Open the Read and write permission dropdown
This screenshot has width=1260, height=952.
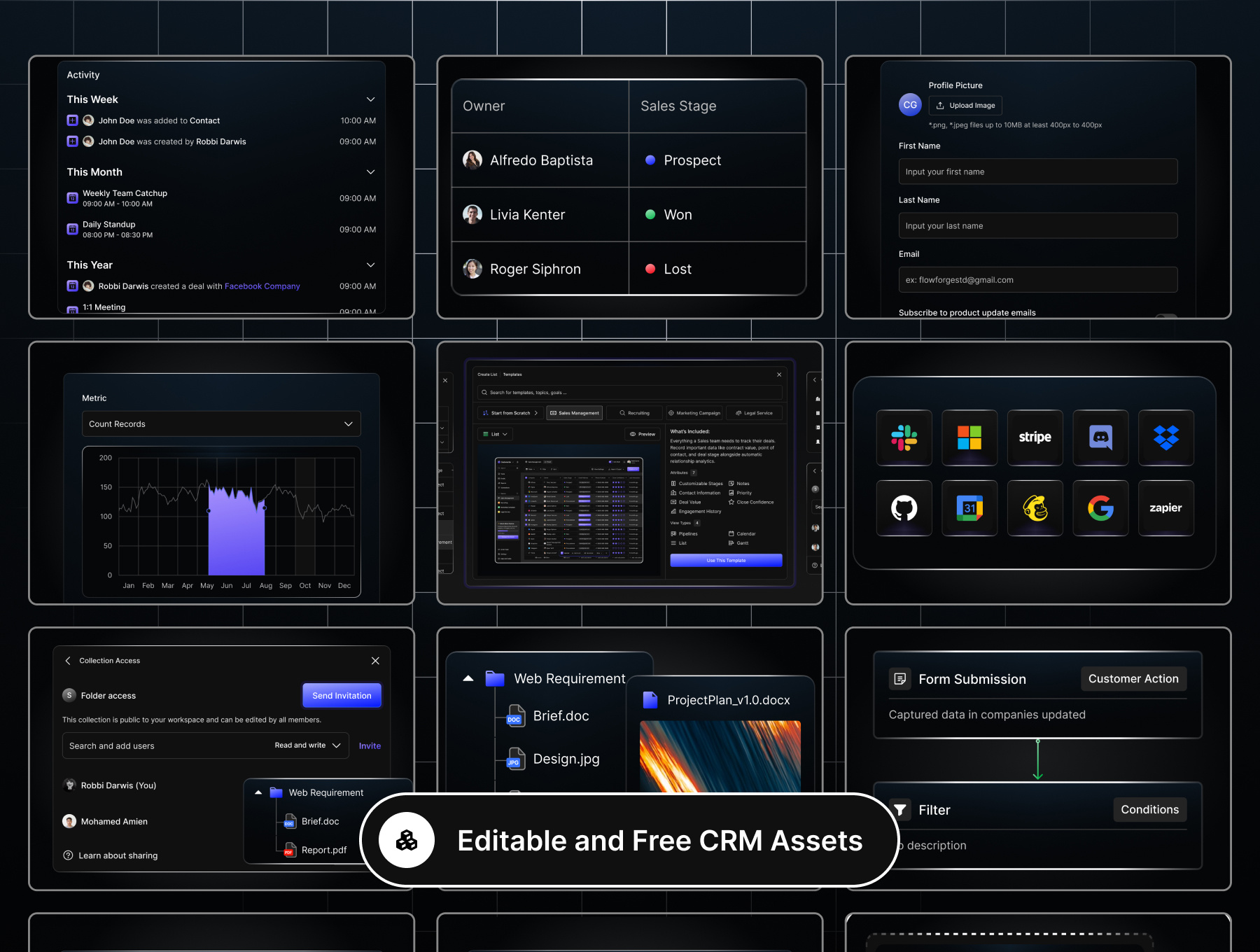tap(307, 745)
